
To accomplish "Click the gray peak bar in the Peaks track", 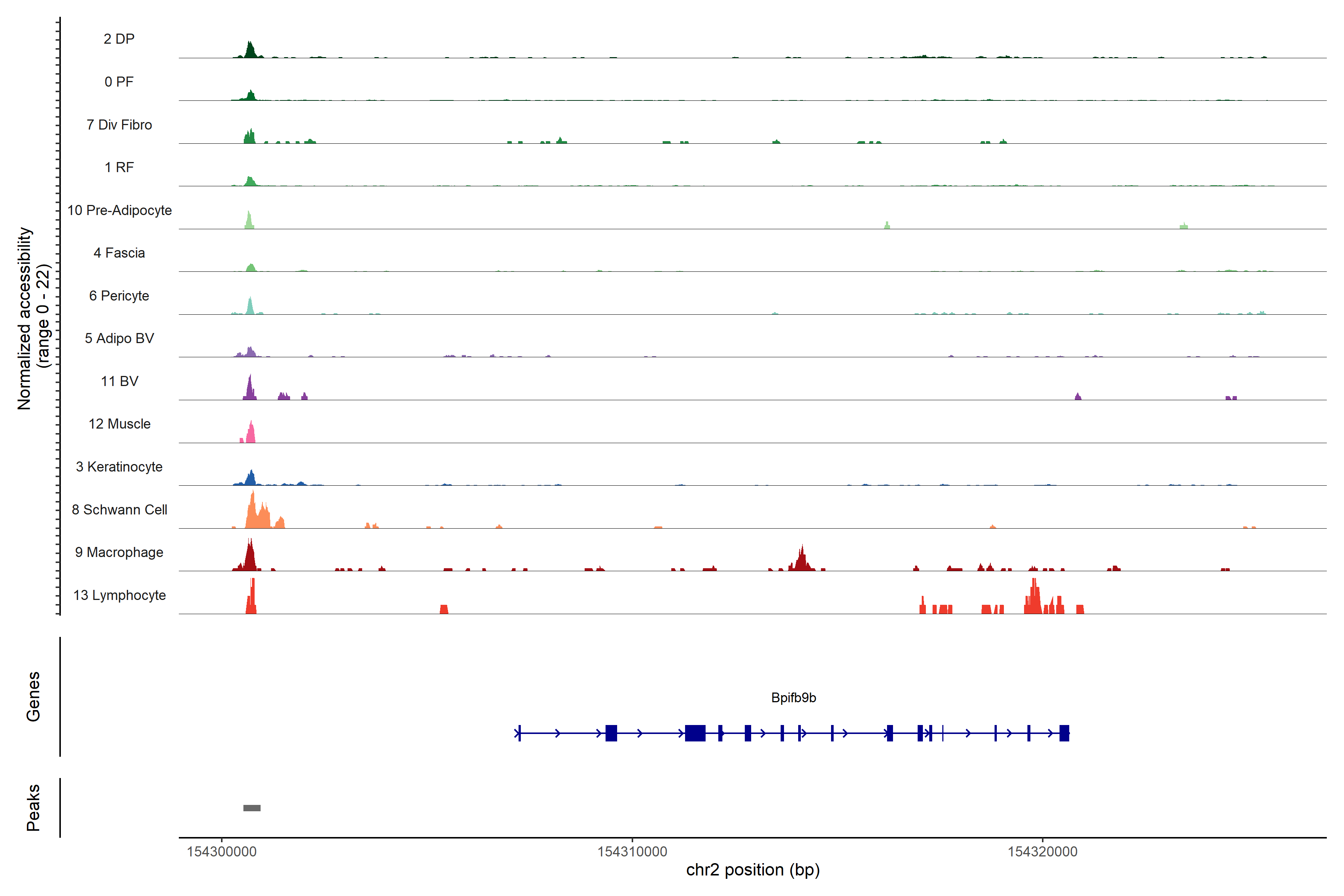I will pyautogui.click(x=251, y=808).
